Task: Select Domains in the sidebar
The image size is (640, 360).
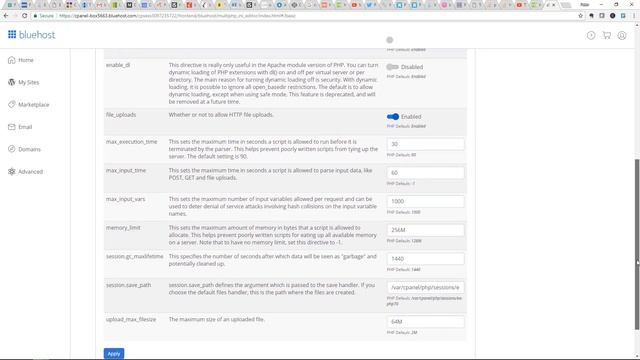Action: [x=29, y=149]
